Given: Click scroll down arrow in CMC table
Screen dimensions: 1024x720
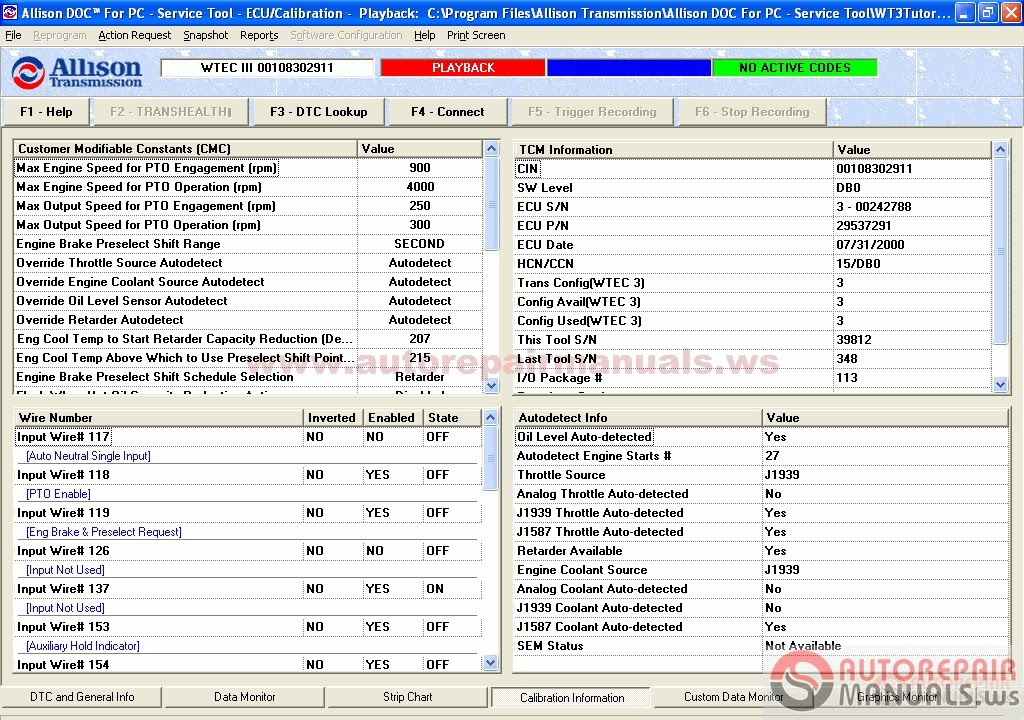Looking at the screenshot, I should [x=492, y=385].
